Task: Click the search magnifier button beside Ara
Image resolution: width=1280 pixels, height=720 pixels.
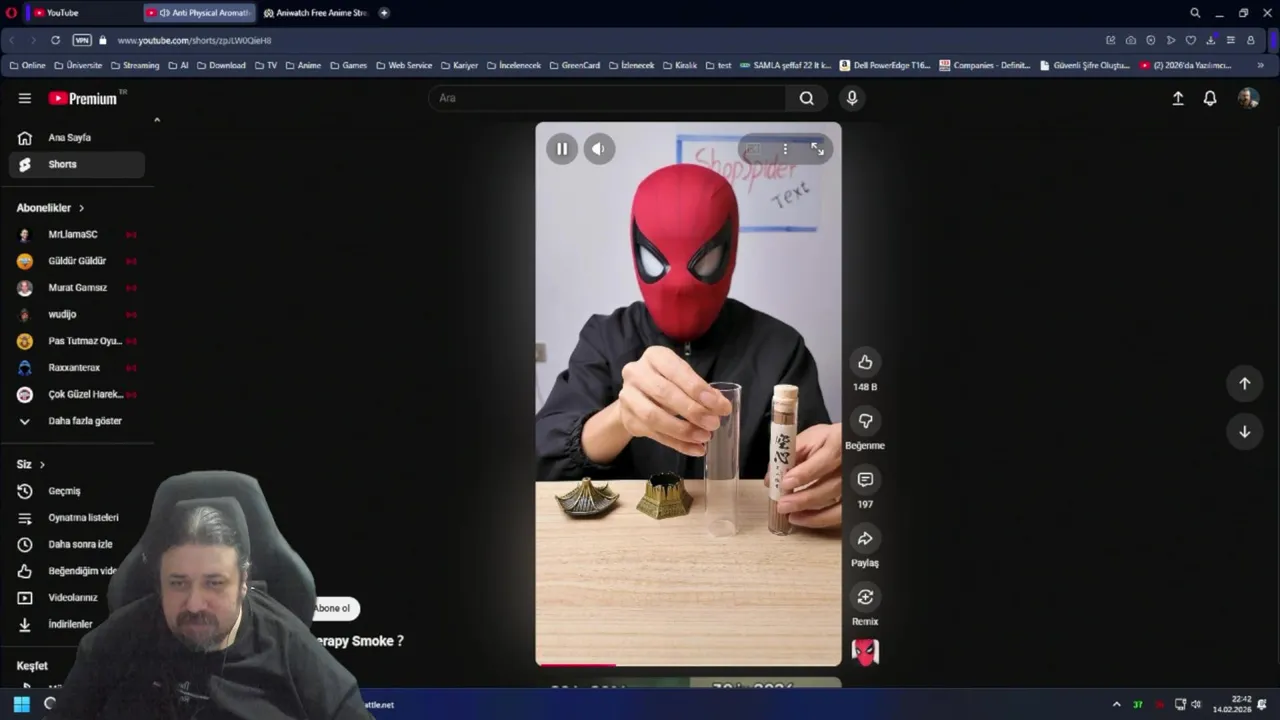Action: [x=806, y=98]
